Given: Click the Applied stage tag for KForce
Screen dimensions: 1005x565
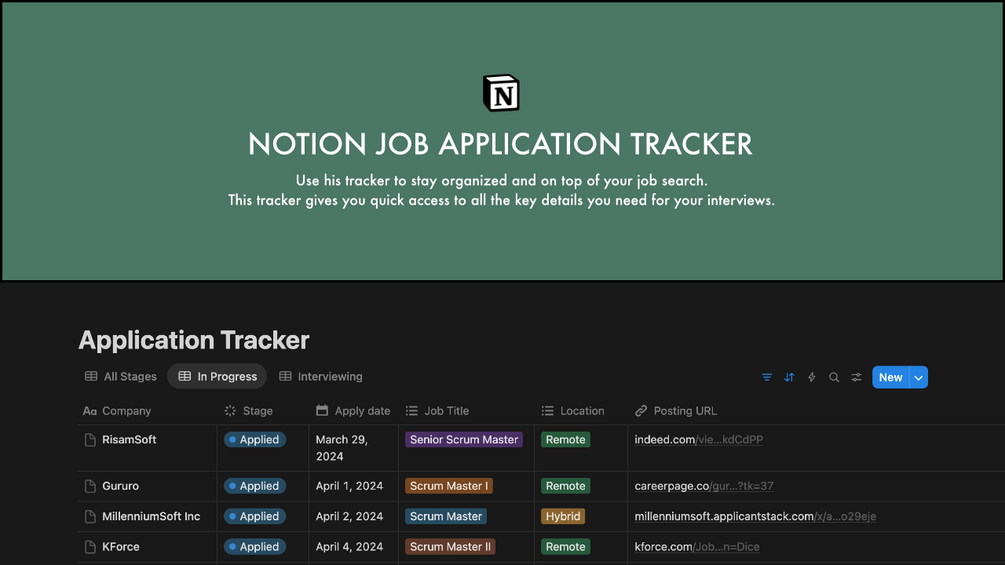Looking at the screenshot, I should point(254,547).
